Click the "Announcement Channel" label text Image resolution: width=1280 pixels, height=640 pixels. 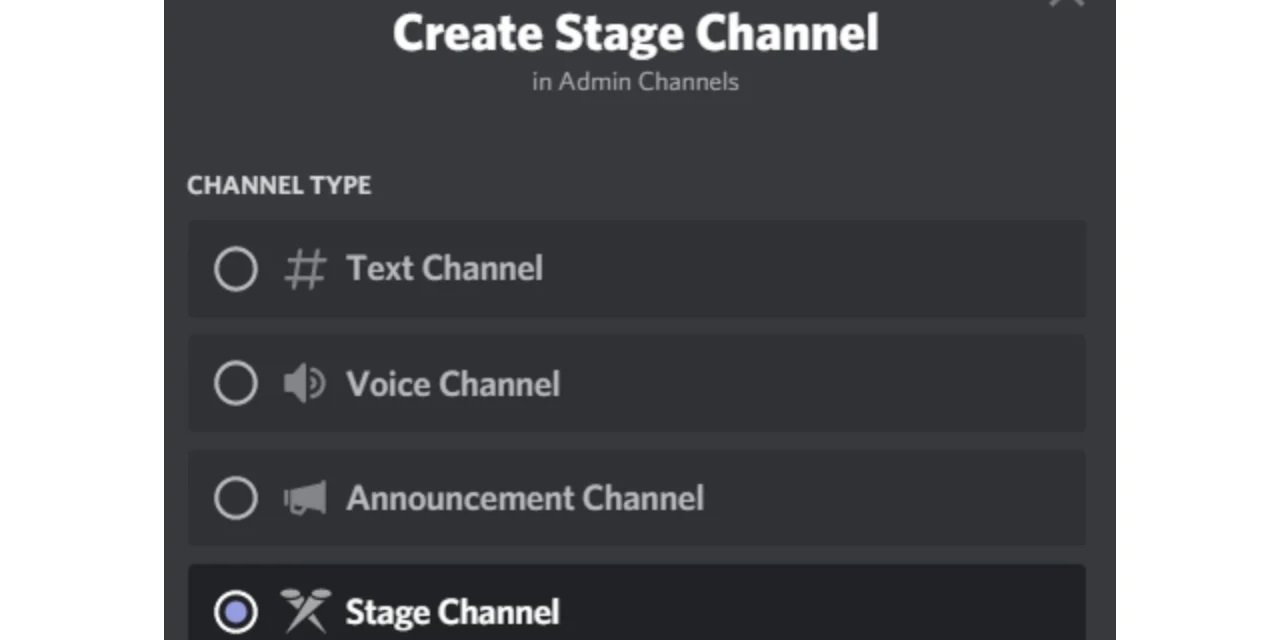[525, 498]
